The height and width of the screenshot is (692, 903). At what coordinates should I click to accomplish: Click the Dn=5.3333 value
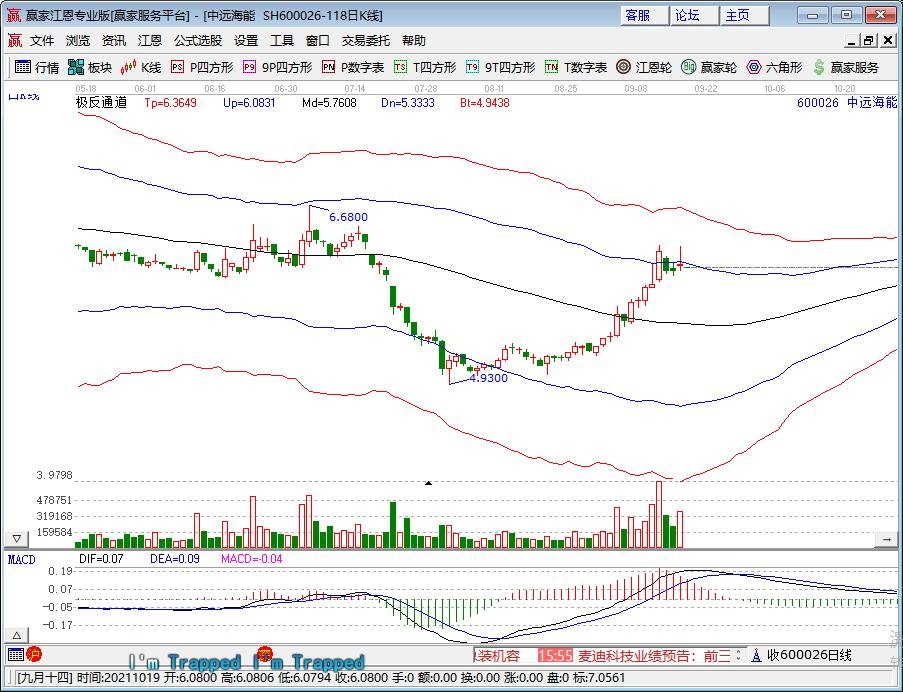click(x=408, y=103)
